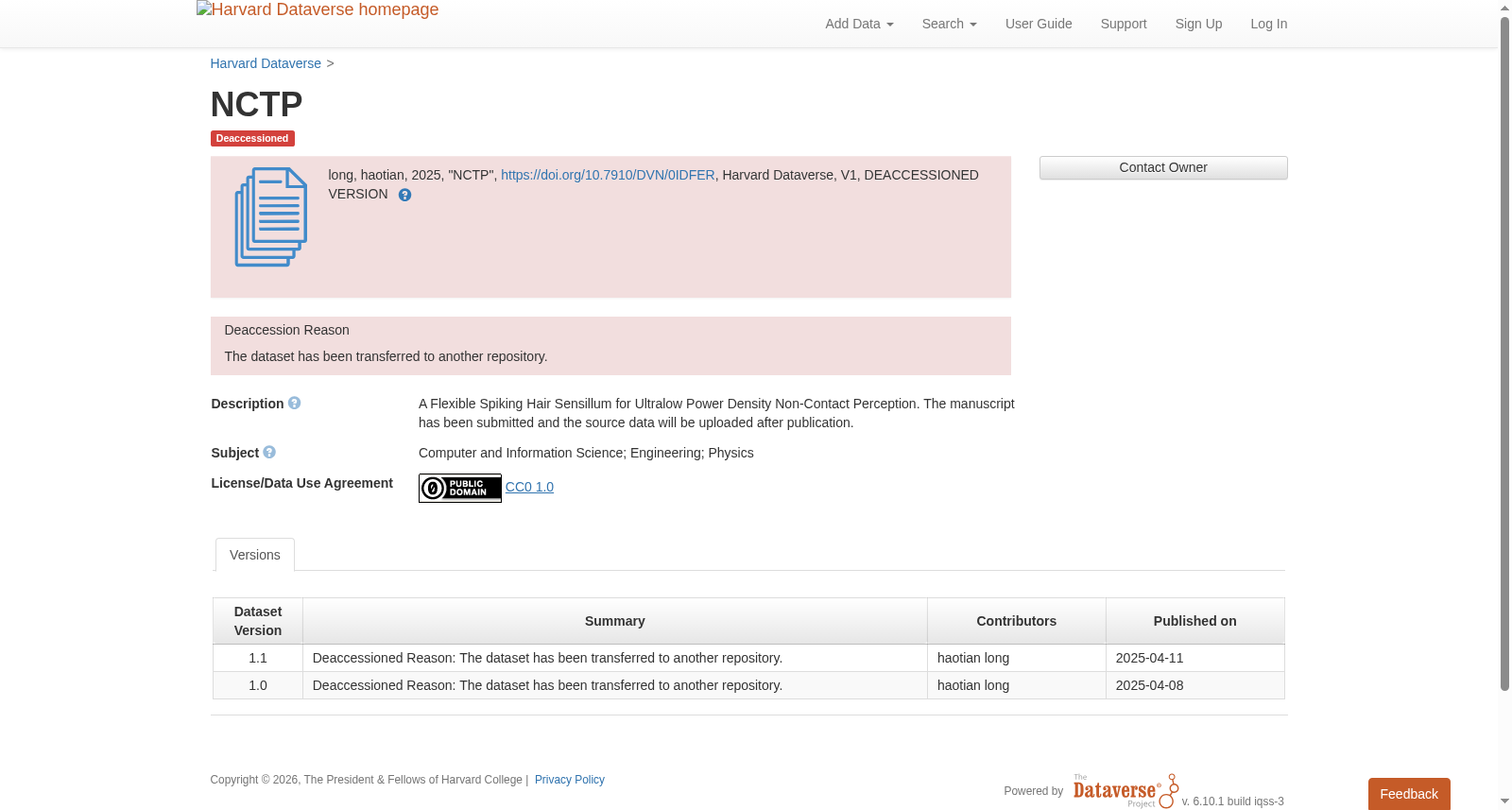Click the dataset documents icon

click(x=271, y=217)
